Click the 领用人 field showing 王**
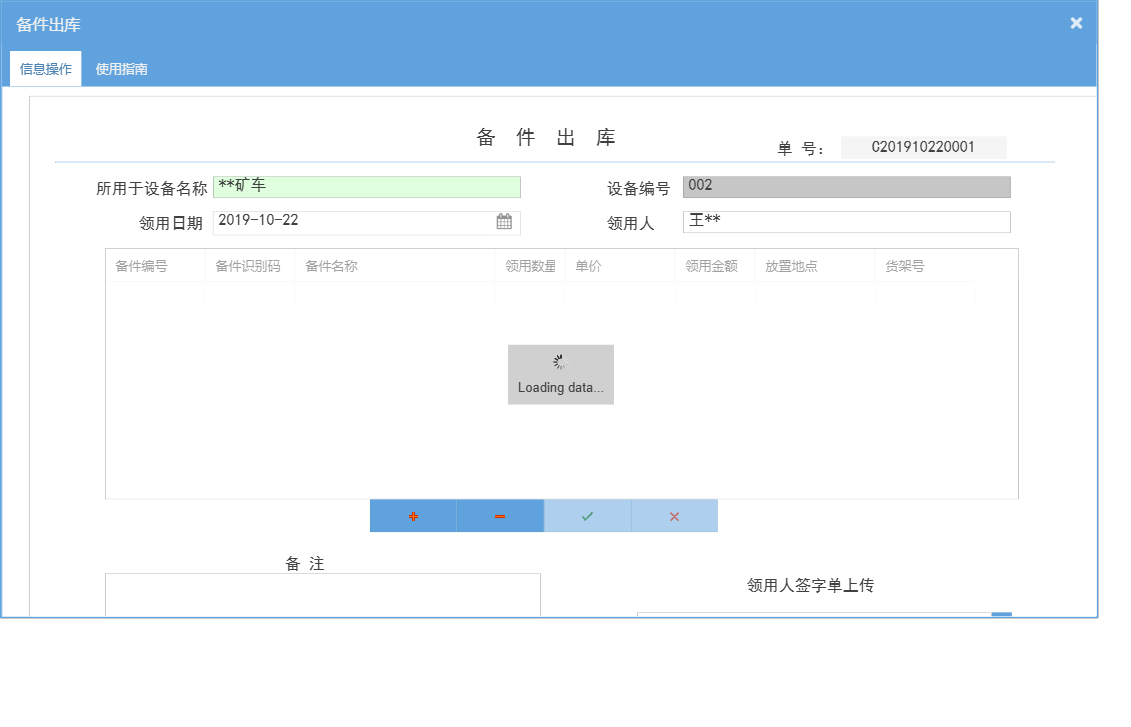1131x727 pixels. pos(845,221)
